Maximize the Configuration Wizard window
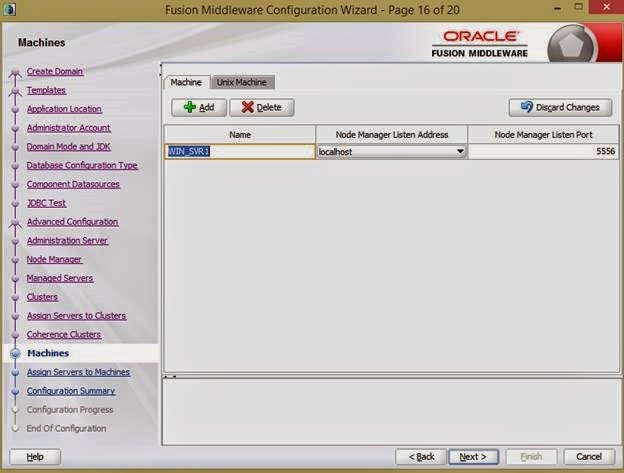Image resolution: width=624 pixels, height=473 pixels. pyautogui.click(x=579, y=7)
